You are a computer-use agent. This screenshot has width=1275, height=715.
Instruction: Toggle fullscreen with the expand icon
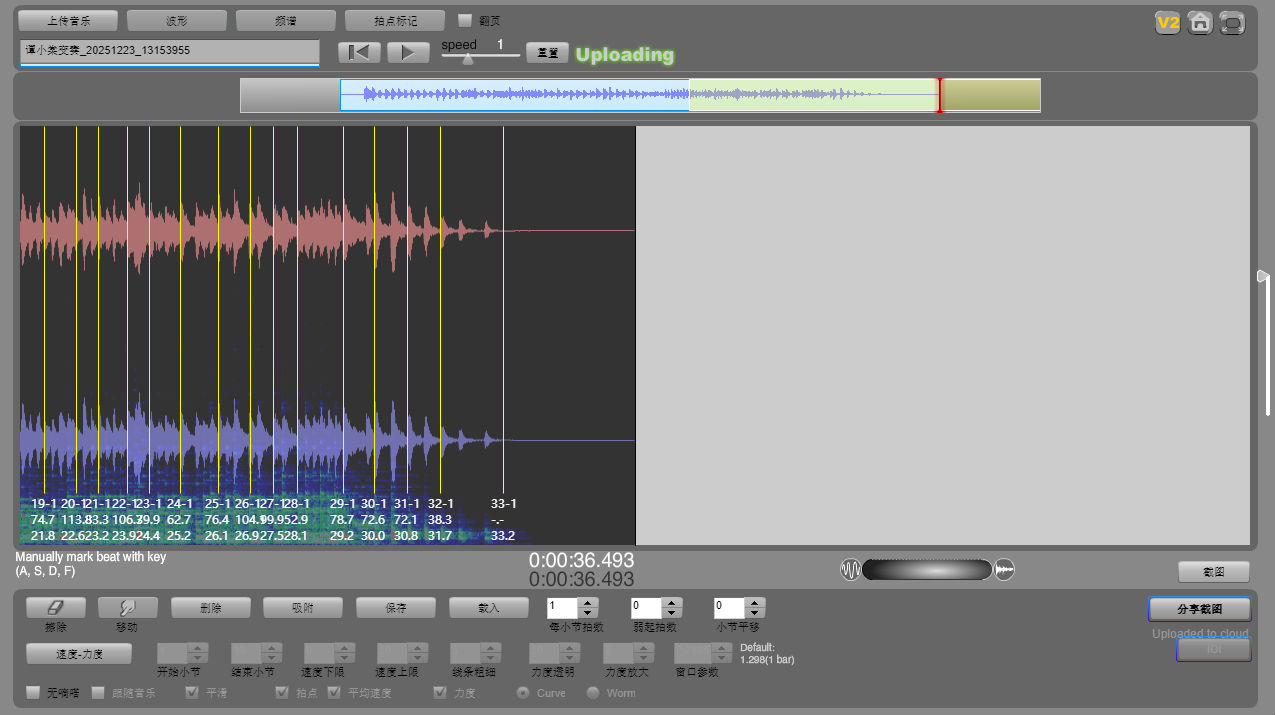(1232, 23)
